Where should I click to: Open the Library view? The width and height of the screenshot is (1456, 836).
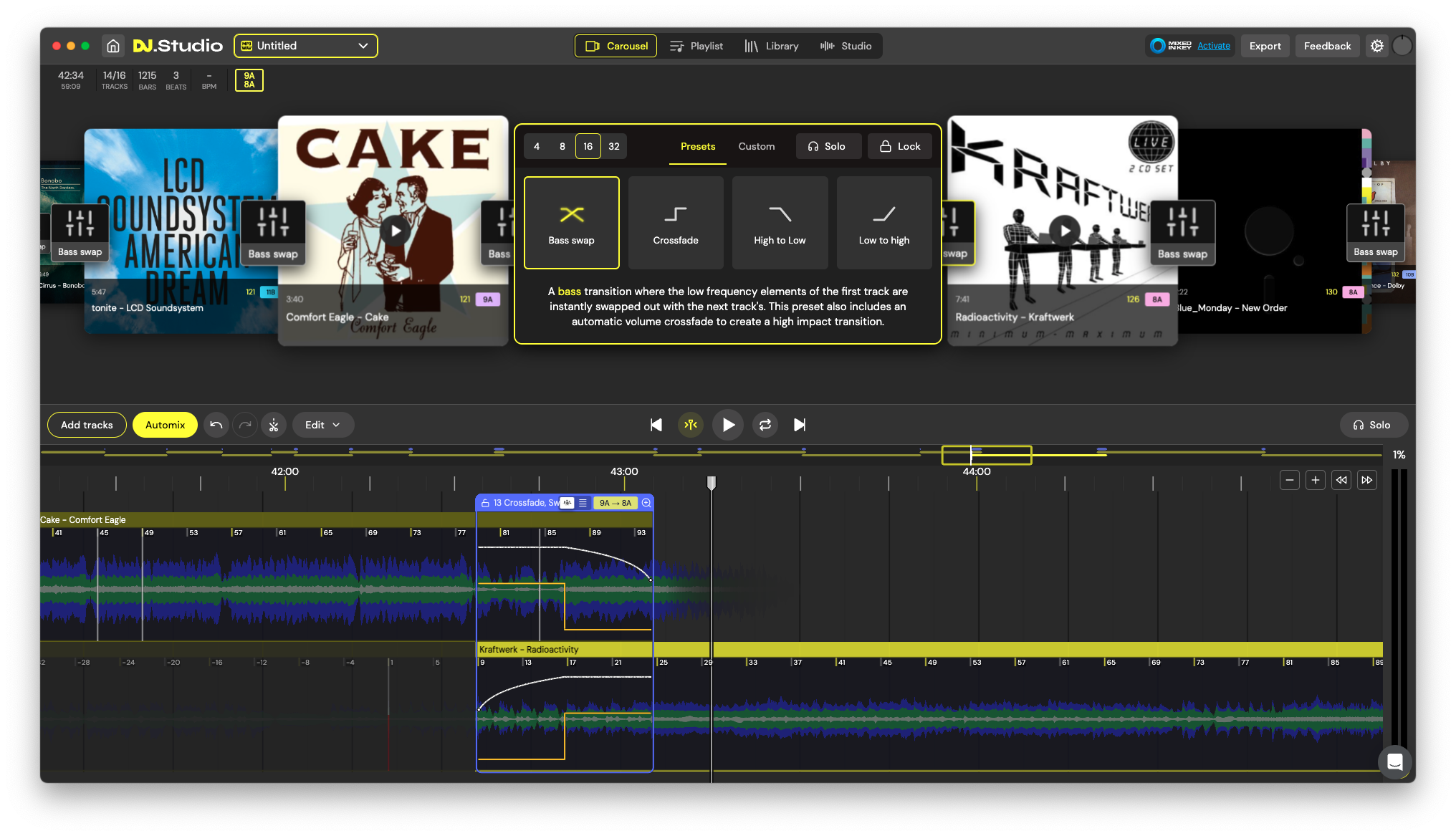[772, 46]
